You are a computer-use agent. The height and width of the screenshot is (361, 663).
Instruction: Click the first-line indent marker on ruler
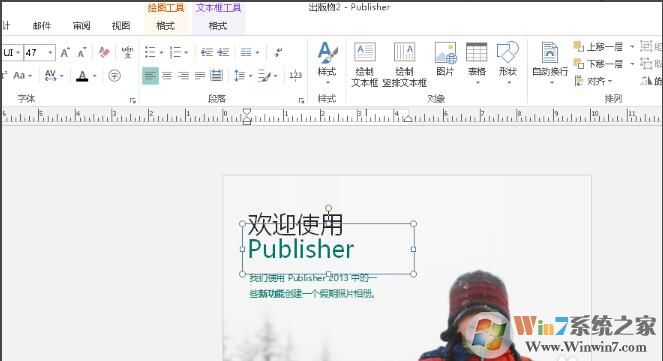coord(247,112)
